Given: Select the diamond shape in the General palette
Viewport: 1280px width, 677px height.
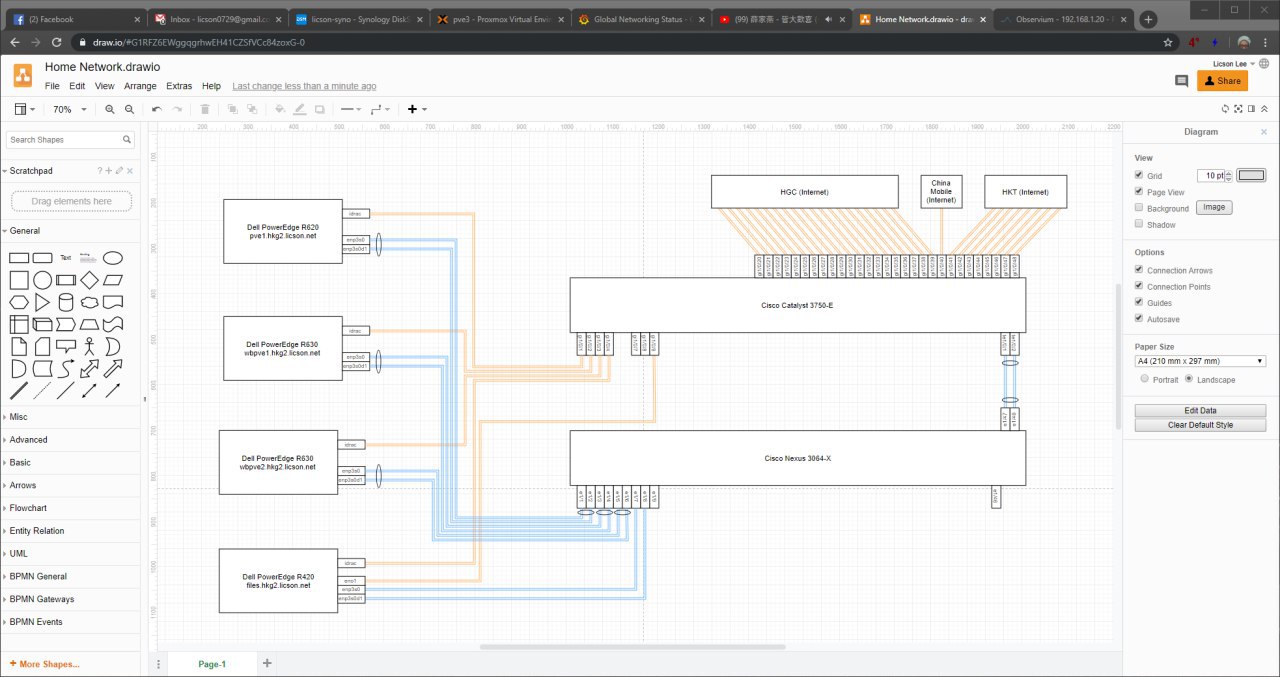Looking at the screenshot, I should [x=90, y=280].
